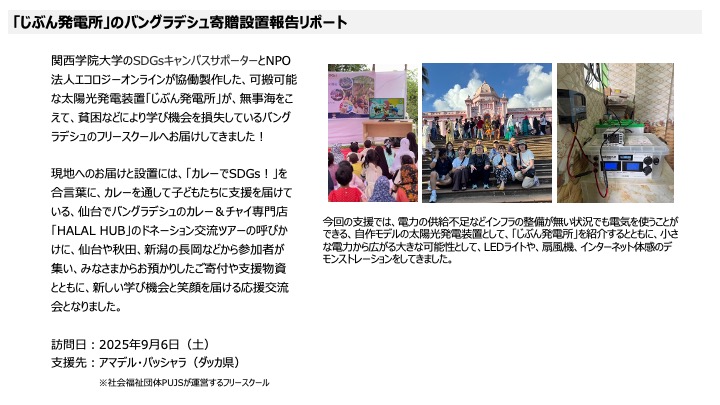This screenshot has height=405, width=720.
Task: Click the caption line starting できる、自作モデルの太陽光発電装置
Action: [x=501, y=234]
